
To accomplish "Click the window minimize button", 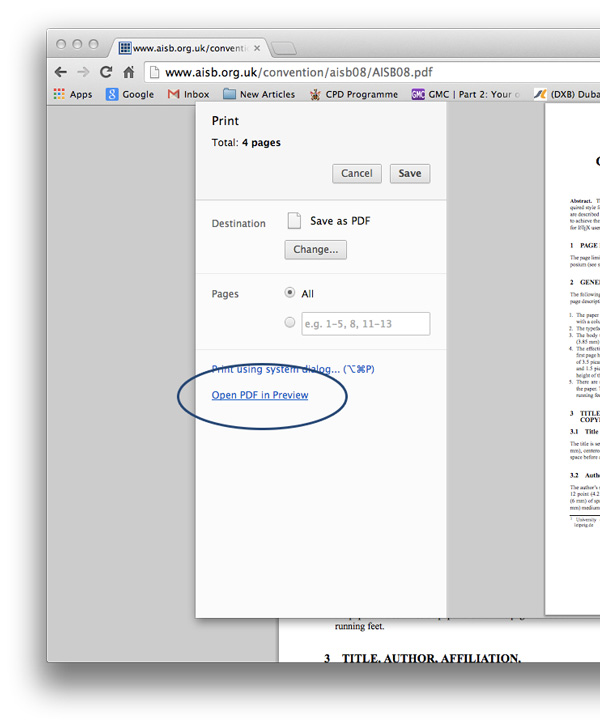I will click(77, 44).
